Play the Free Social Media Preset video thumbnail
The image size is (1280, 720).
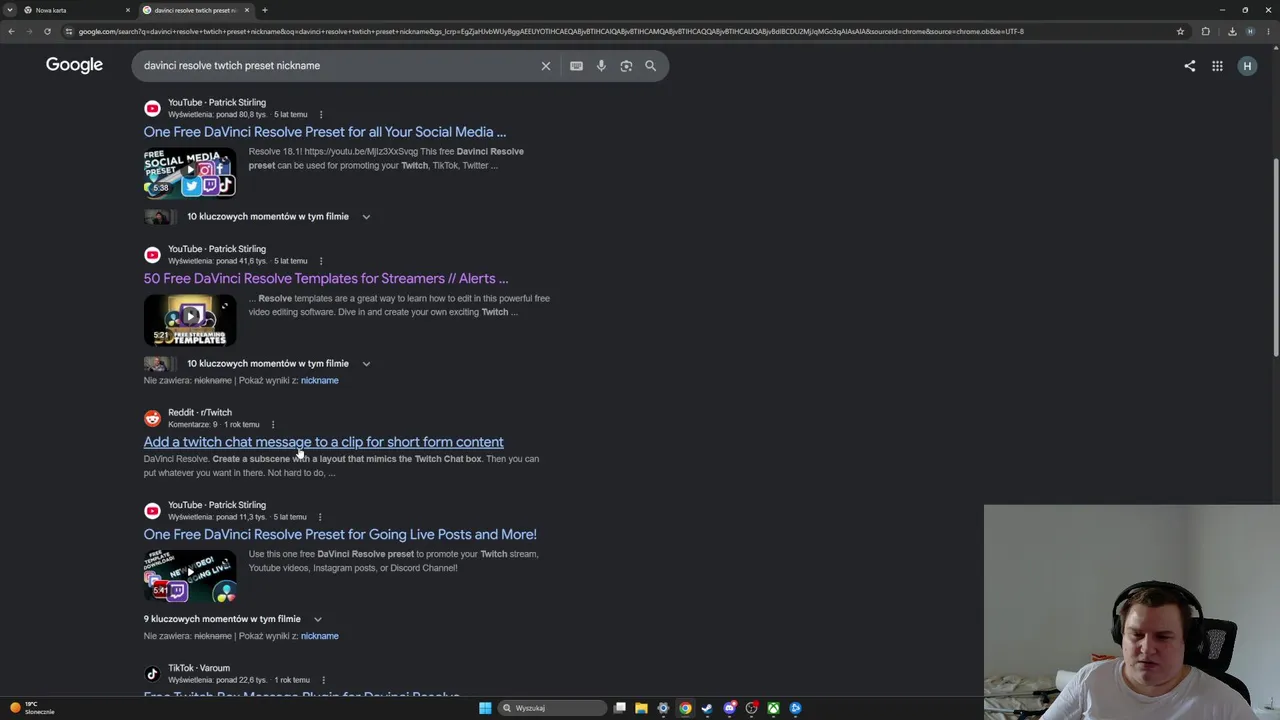tap(190, 173)
